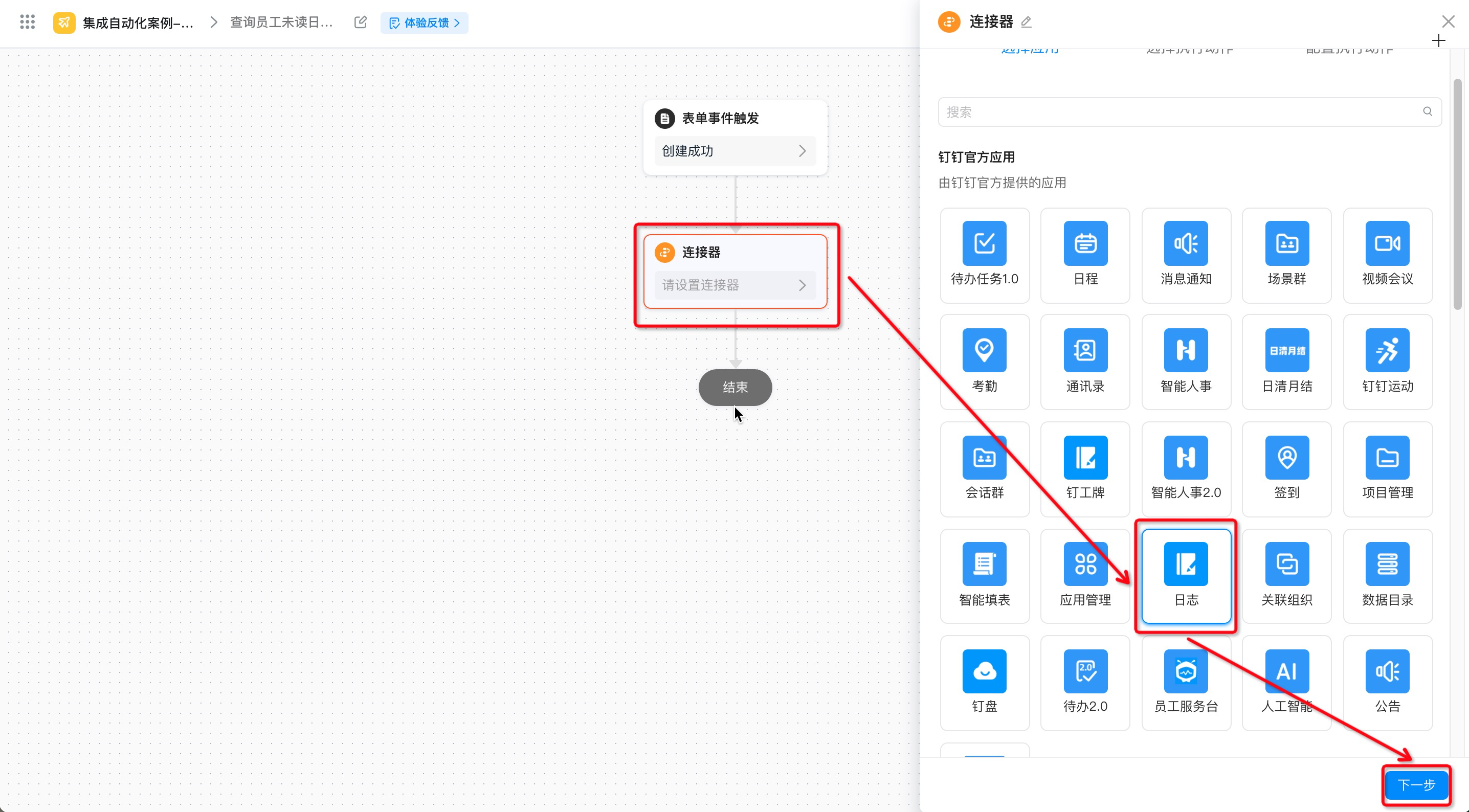Screen dimensions: 1469x812
Task: Choose the 钉钉运动 app
Action: tap(1388, 362)
